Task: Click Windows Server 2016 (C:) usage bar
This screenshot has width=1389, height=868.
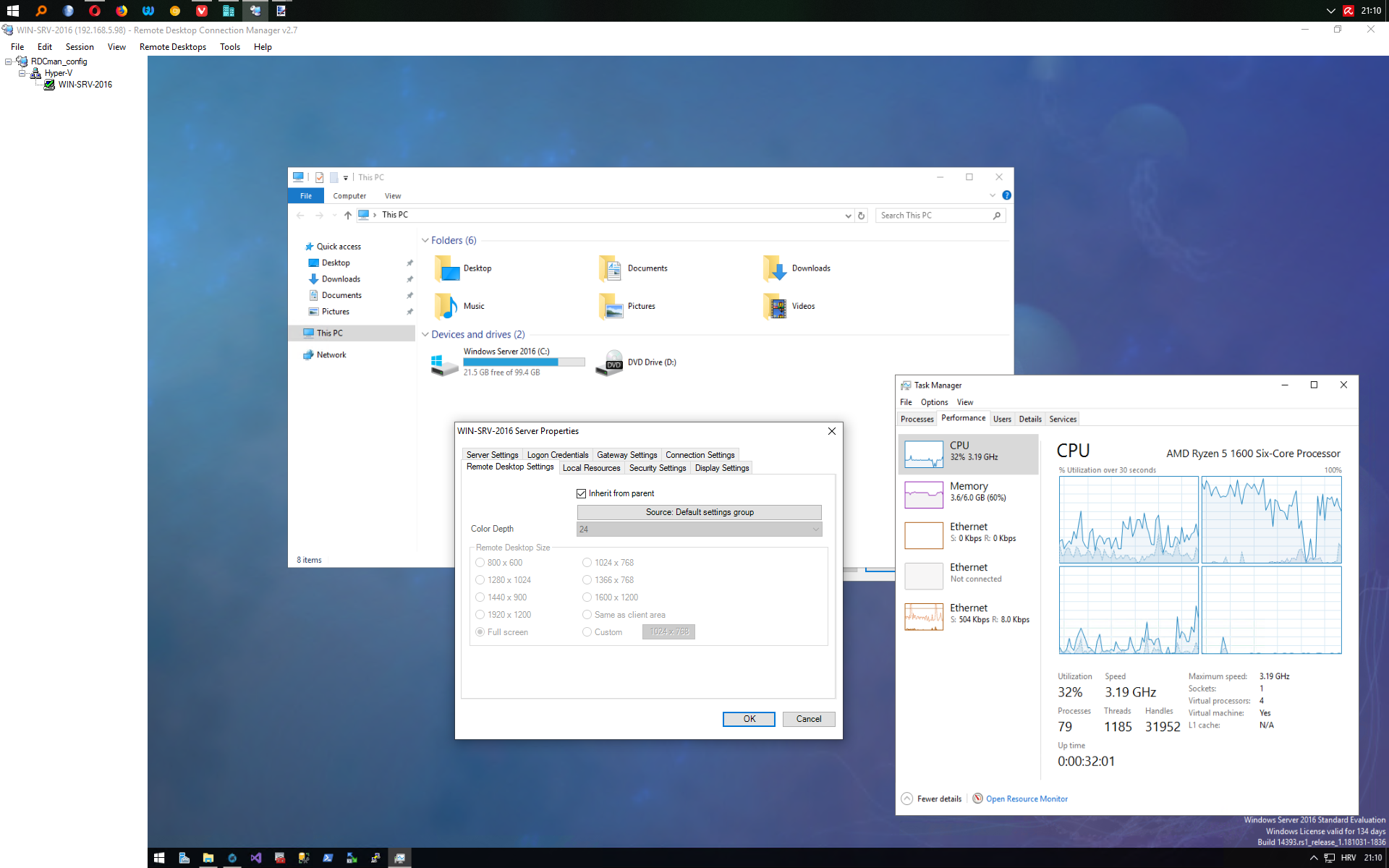Action: pyautogui.click(x=524, y=362)
